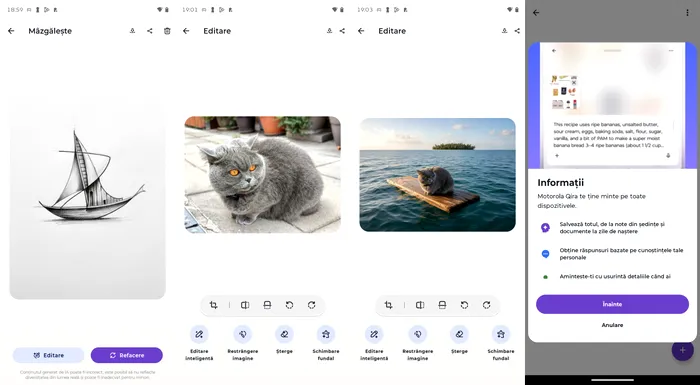
Task: Open Restrângere imagine on cat pavement screen
Action: (242, 343)
